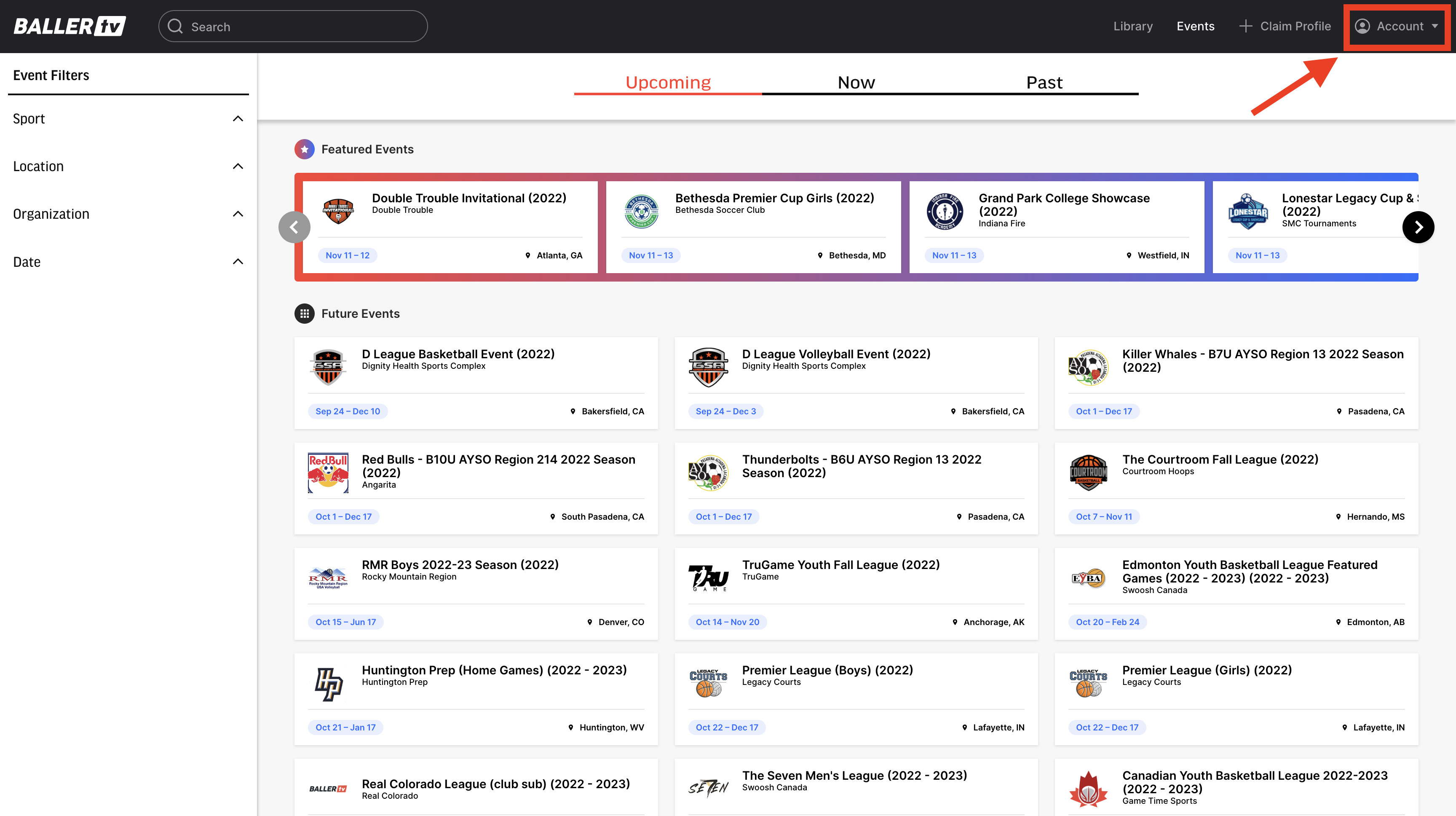Click the Oct 20 – Feb 24 date badge
This screenshot has width=1456, height=816.
pos(1107,622)
